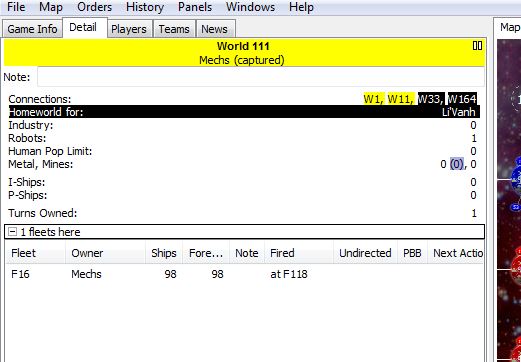Switch to the Teams tab

pyautogui.click(x=174, y=29)
